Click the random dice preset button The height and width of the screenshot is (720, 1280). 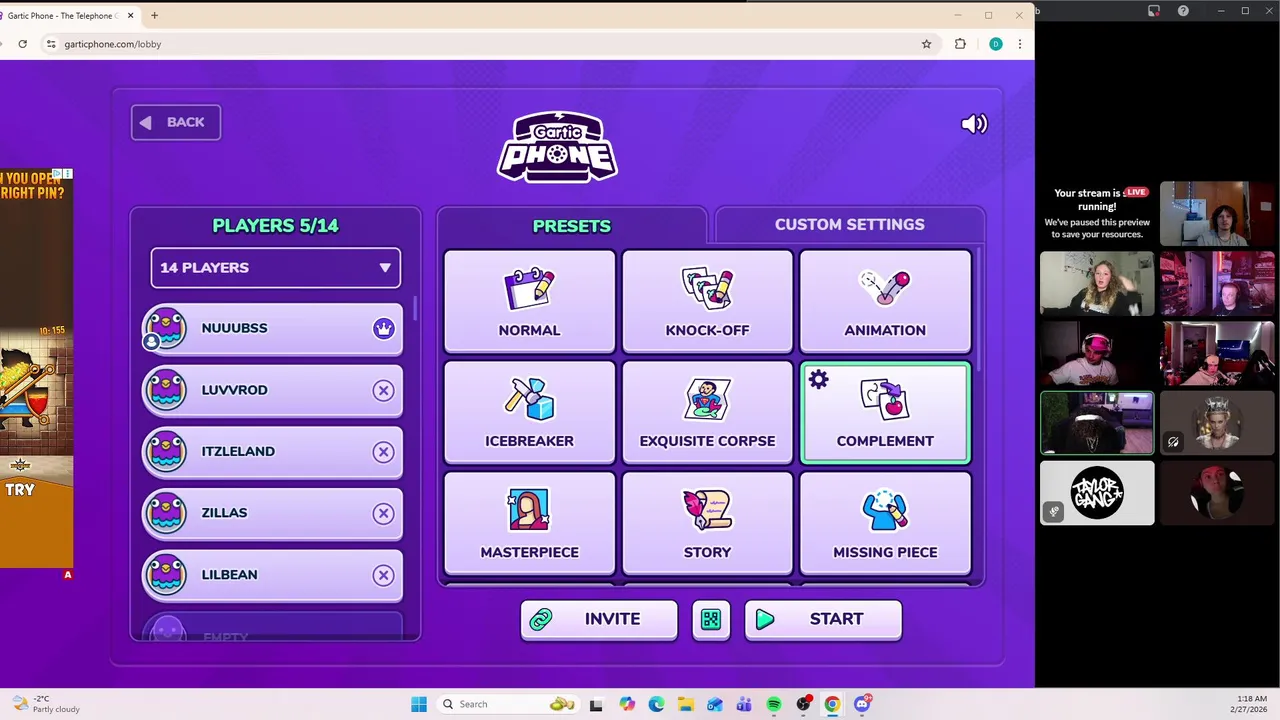tap(711, 620)
